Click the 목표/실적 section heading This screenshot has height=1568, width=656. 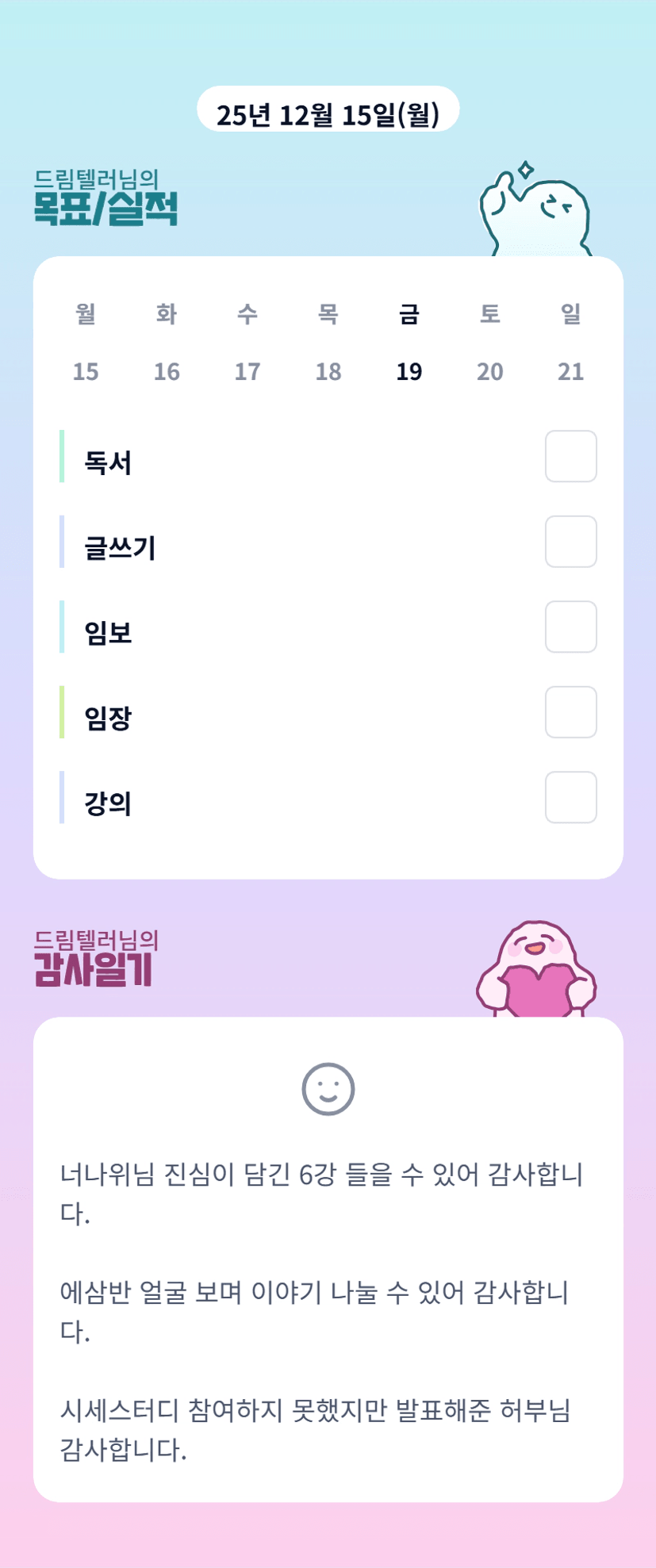pos(105,208)
